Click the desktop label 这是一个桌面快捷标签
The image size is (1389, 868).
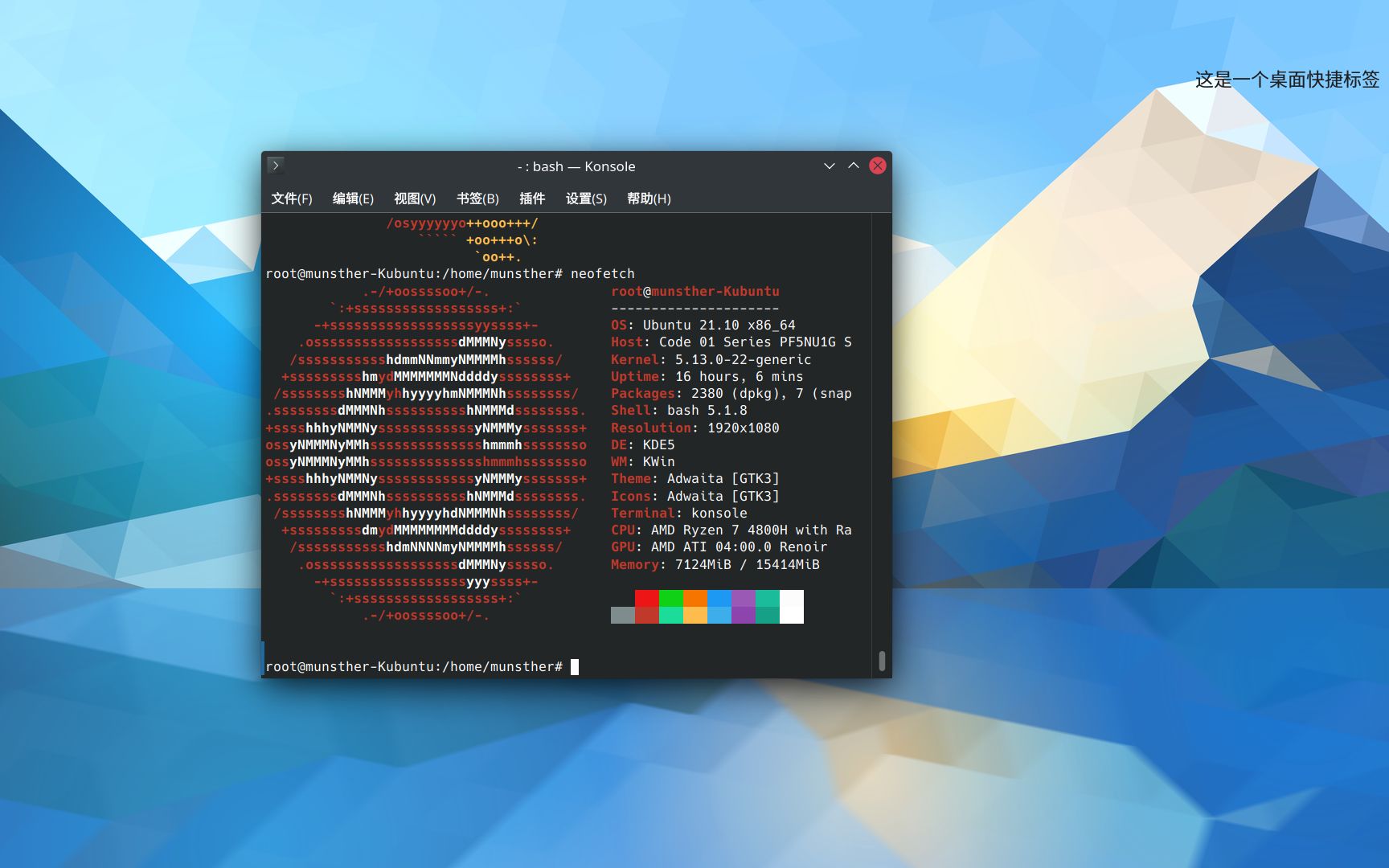pyautogui.click(x=1287, y=80)
